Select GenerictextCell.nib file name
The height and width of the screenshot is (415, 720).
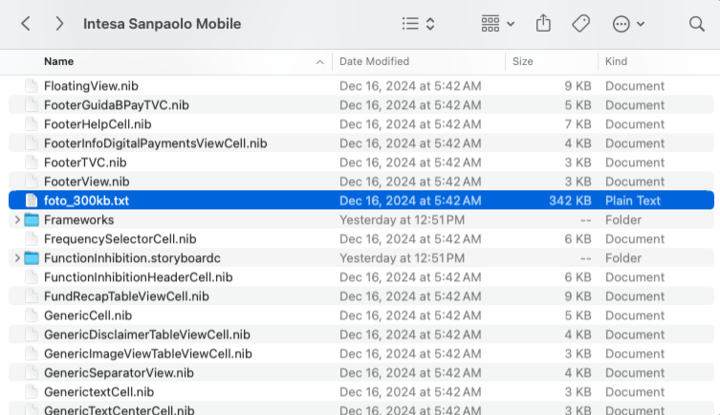(x=99, y=392)
